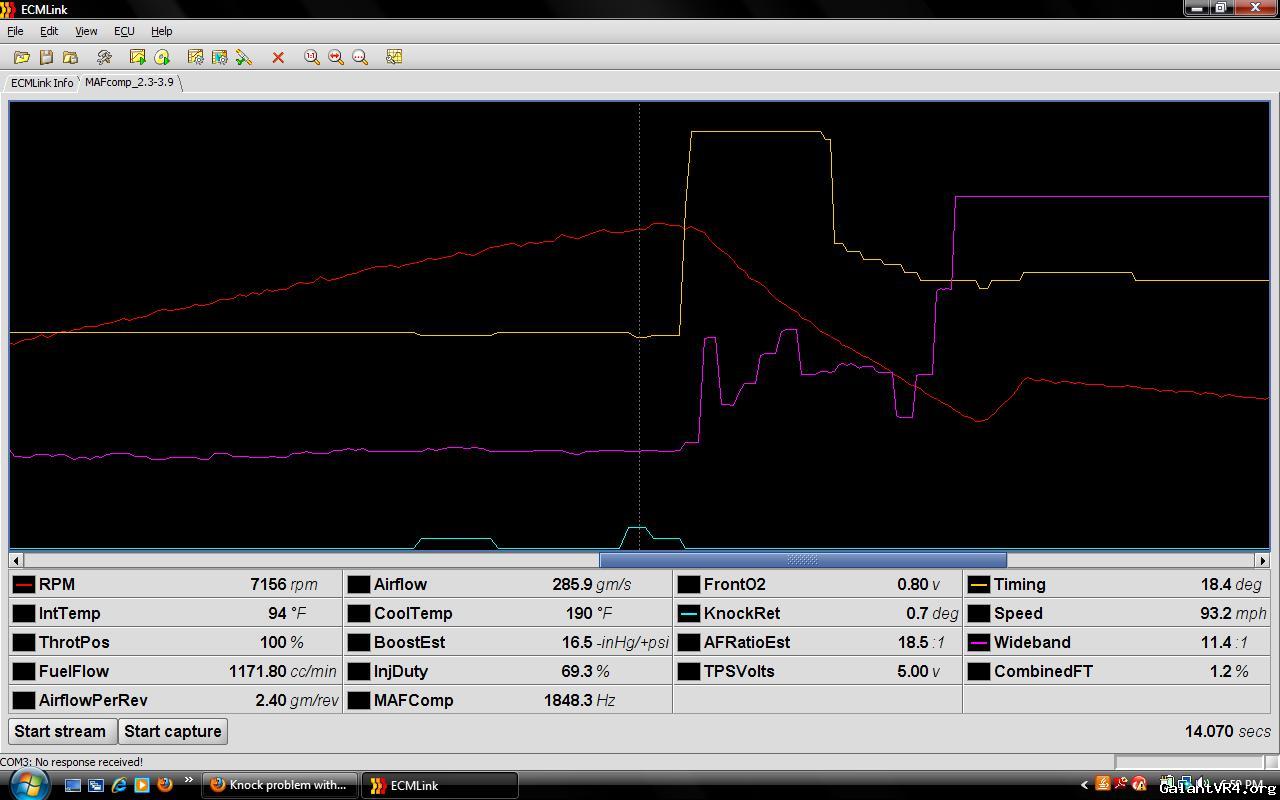This screenshot has width=1280, height=800.
Task: Click the red RPM color swatch
Action: pyautogui.click(x=24, y=585)
